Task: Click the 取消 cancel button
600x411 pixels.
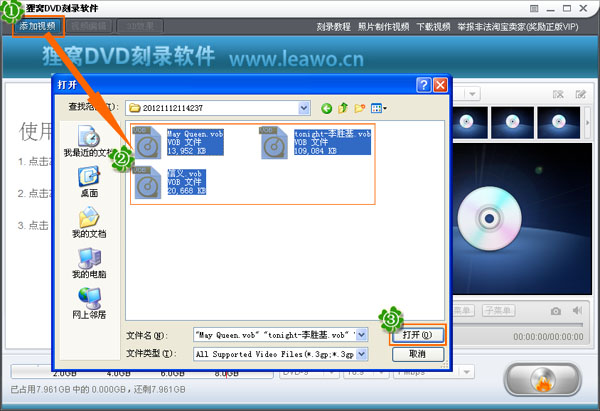Action: point(417,354)
